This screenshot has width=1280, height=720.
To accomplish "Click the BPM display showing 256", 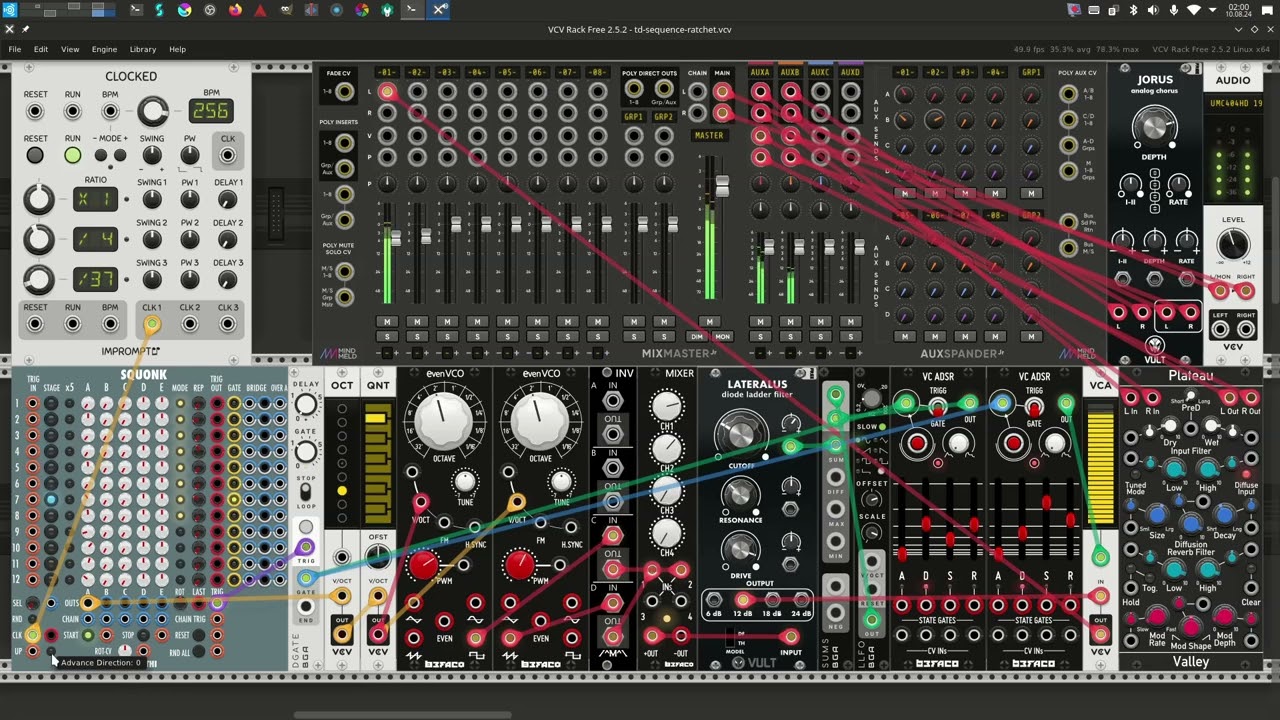I will tap(211, 111).
